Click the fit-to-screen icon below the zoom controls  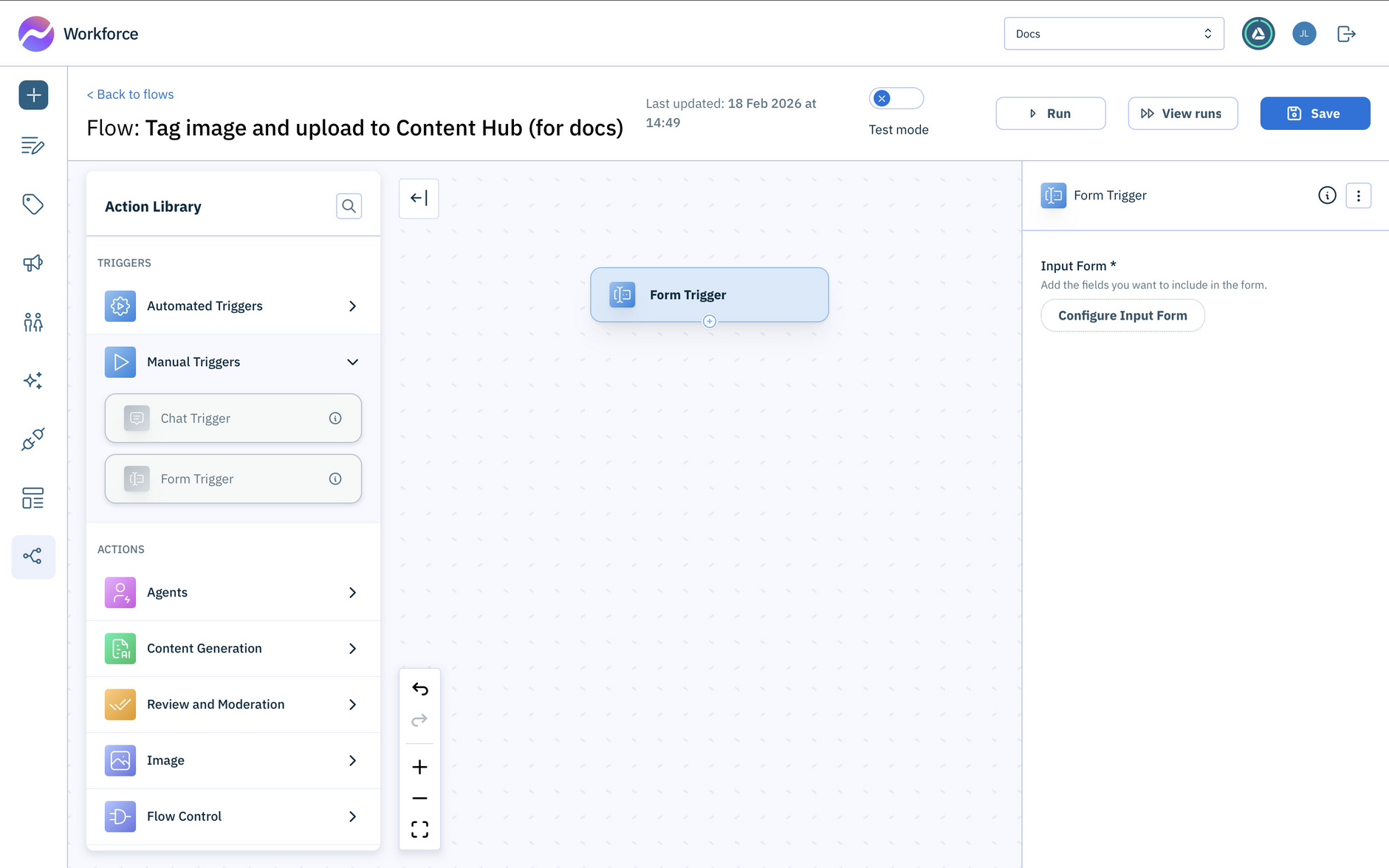click(419, 829)
